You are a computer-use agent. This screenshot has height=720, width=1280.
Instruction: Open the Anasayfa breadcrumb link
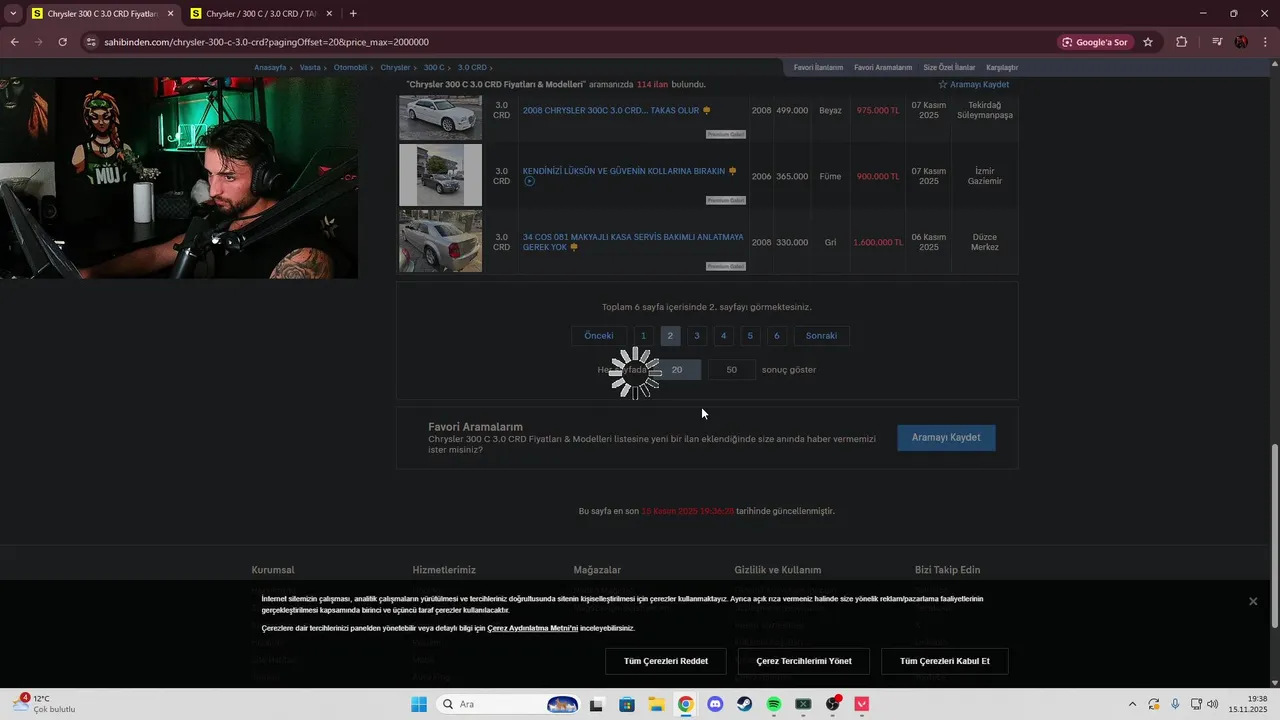(270, 67)
